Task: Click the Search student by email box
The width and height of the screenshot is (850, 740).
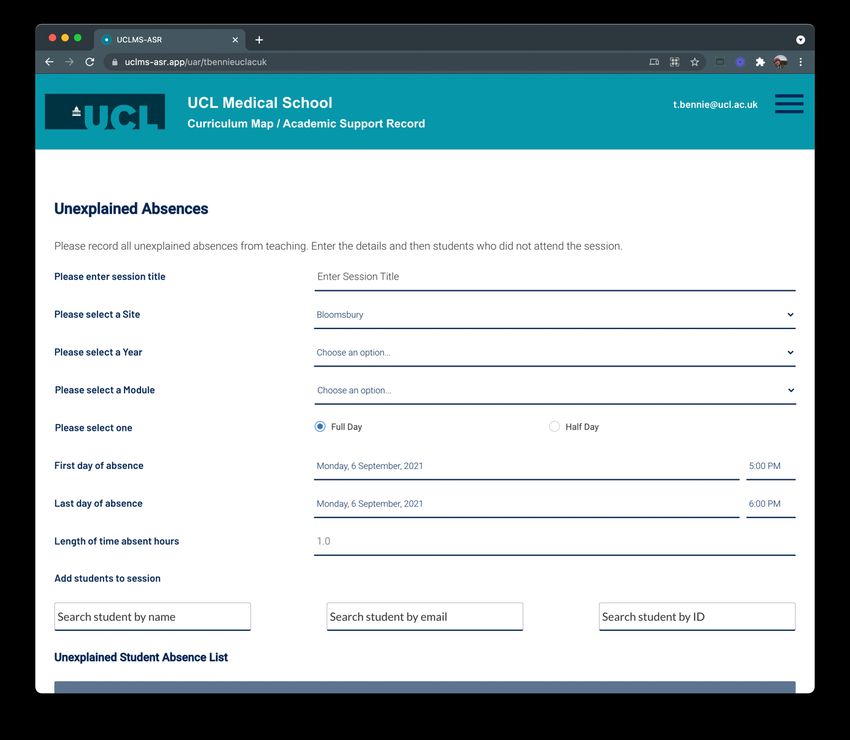Action: pos(424,616)
